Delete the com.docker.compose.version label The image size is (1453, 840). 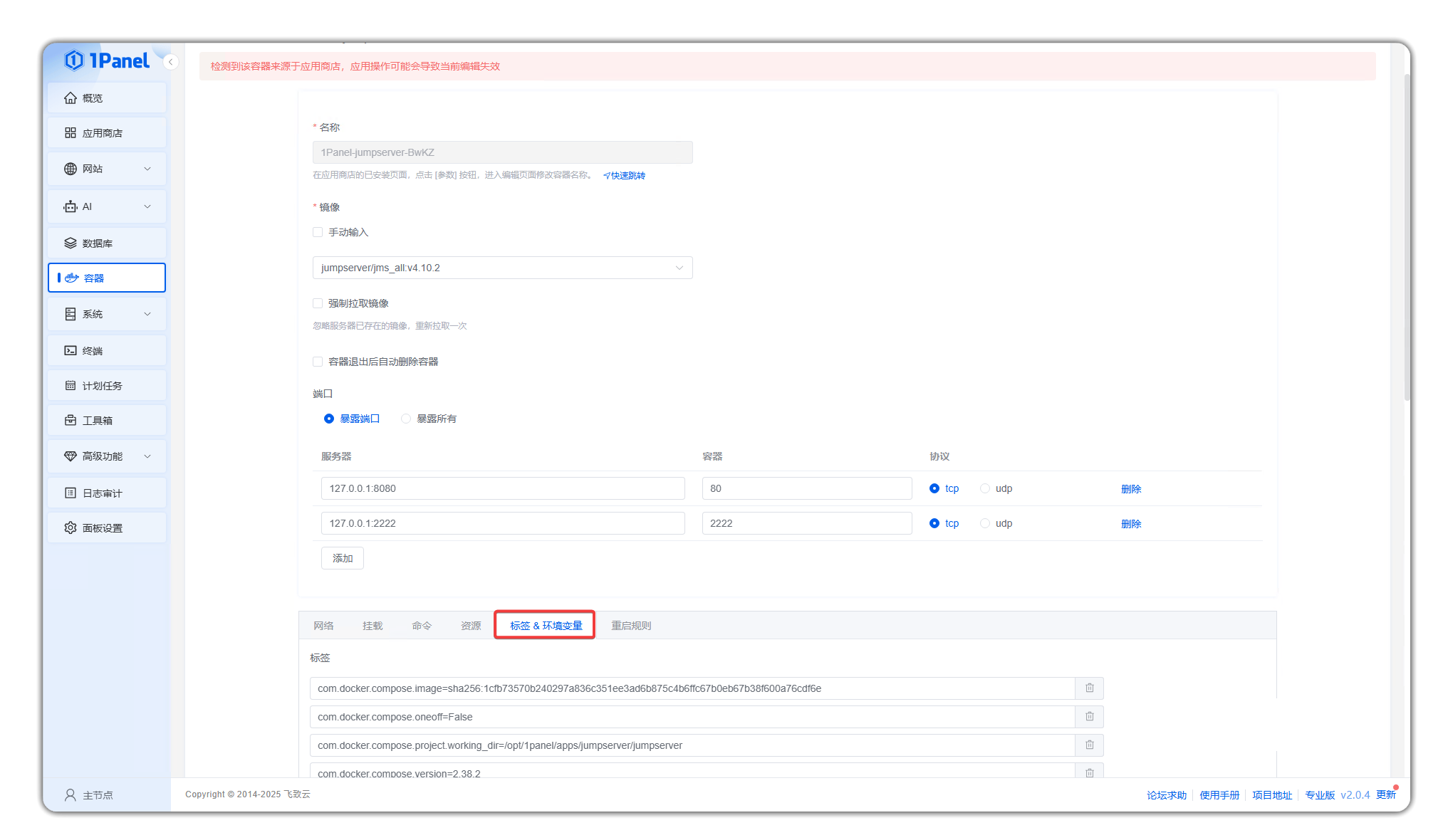(1089, 772)
